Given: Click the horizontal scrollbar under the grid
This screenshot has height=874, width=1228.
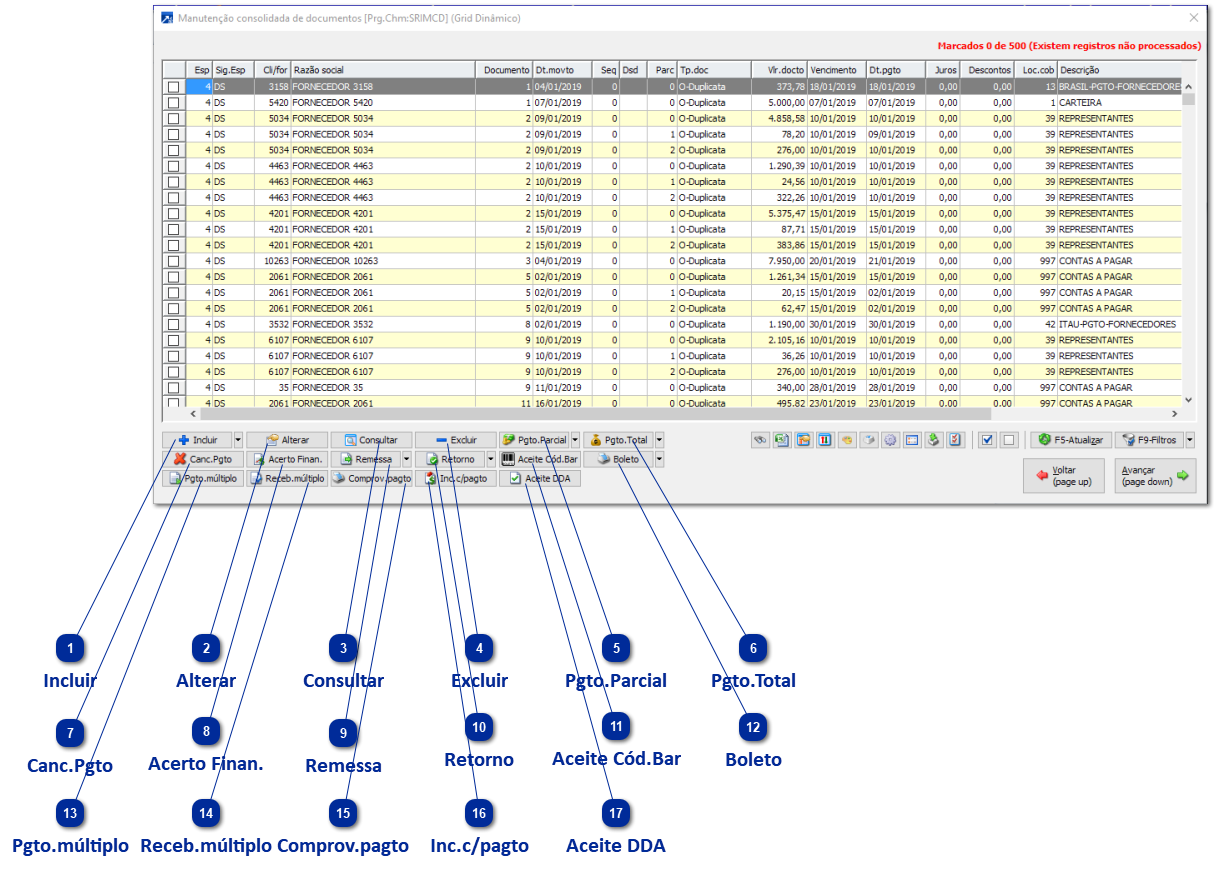Looking at the screenshot, I should click(595, 413).
